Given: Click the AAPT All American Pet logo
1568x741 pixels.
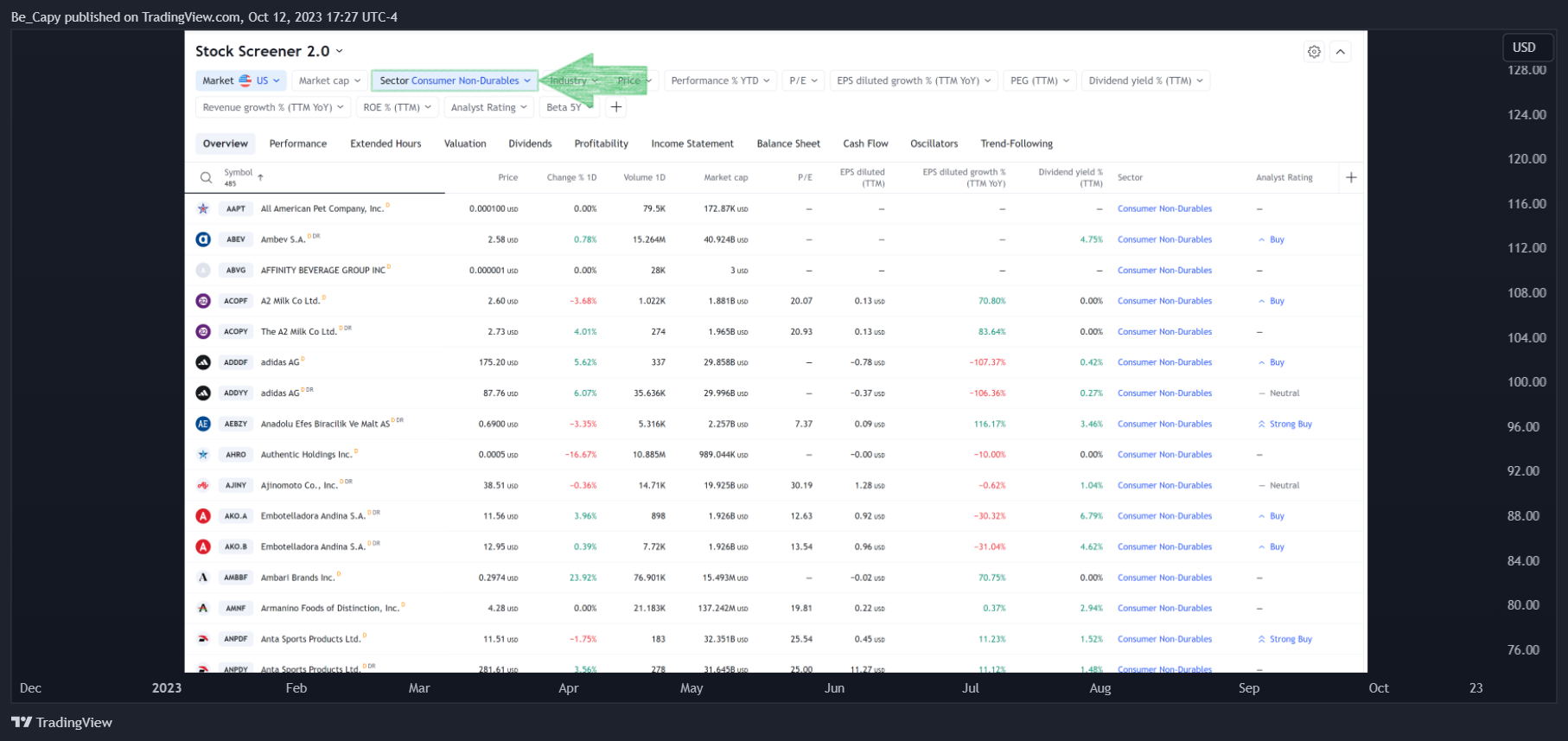Looking at the screenshot, I should pyautogui.click(x=203, y=208).
